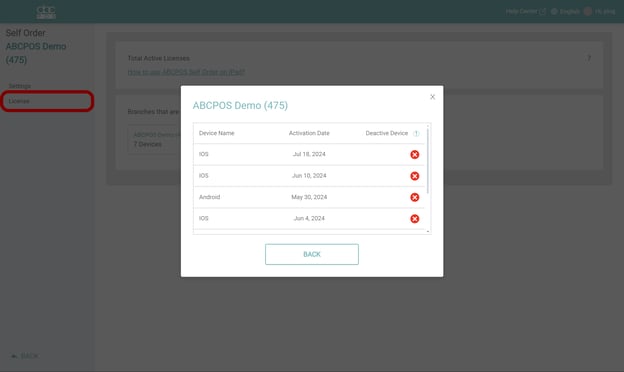Image resolution: width=624 pixels, height=372 pixels.
Task: Deactivate the IOS device activated Jun 10, 2024
Action: [414, 176]
